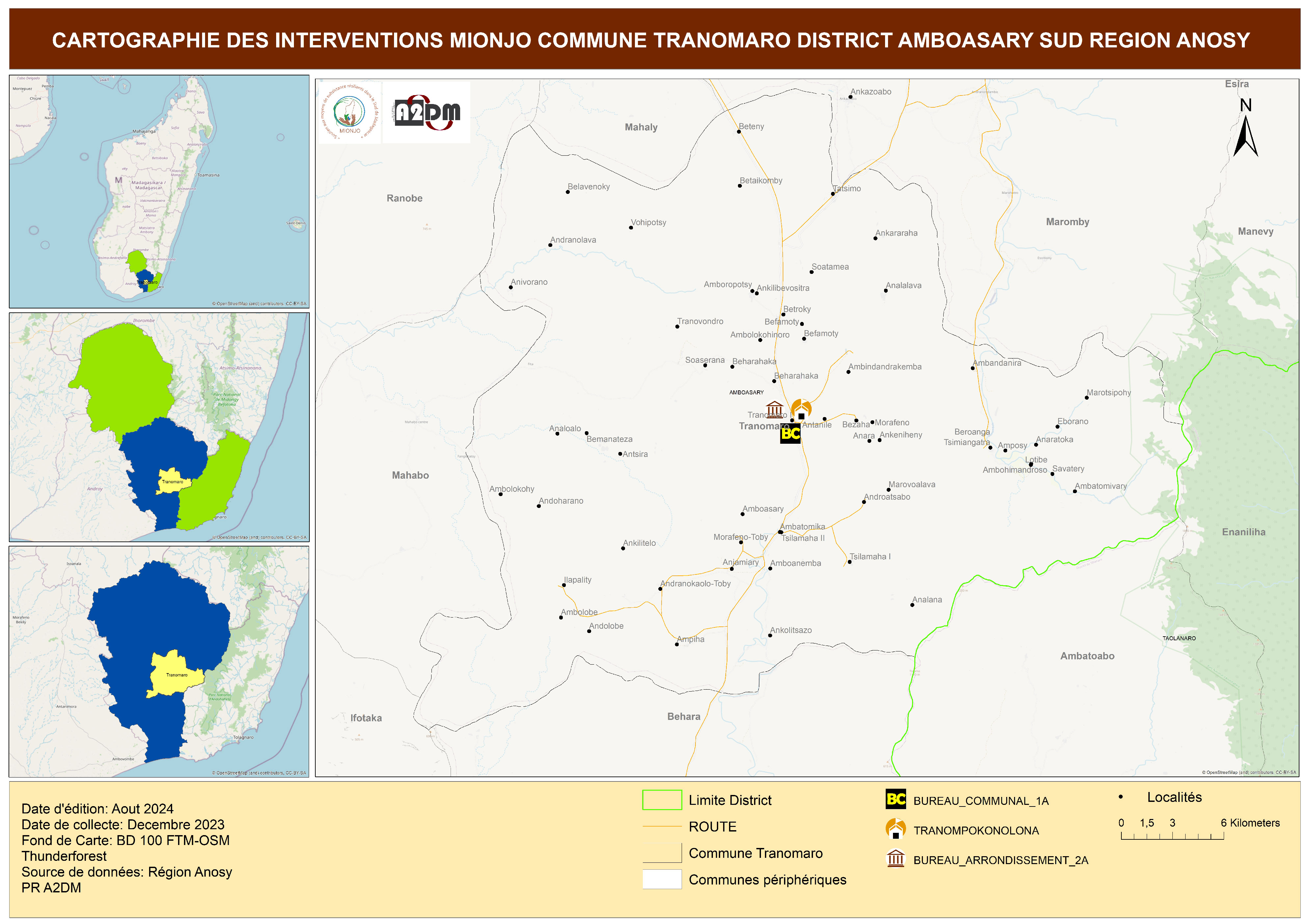The width and height of the screenshot is (1308, 924).
Task: Click the Ankazoabo locality label
Action: [x=871, y=92]
